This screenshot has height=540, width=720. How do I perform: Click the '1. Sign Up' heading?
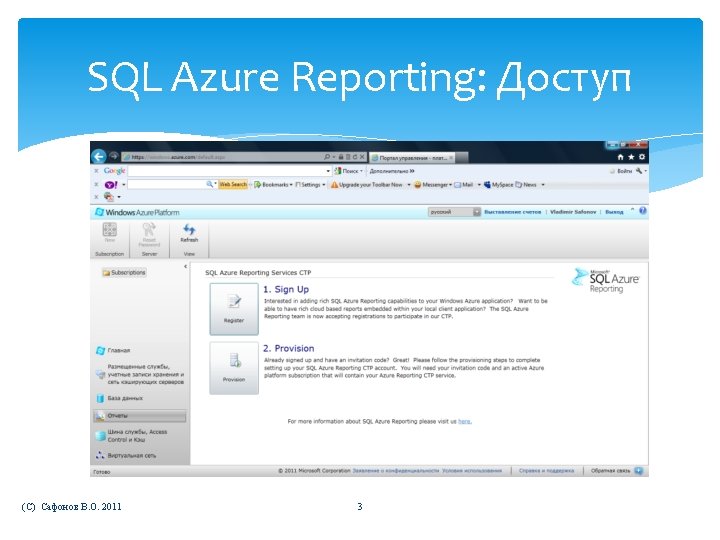coord(286,289)
